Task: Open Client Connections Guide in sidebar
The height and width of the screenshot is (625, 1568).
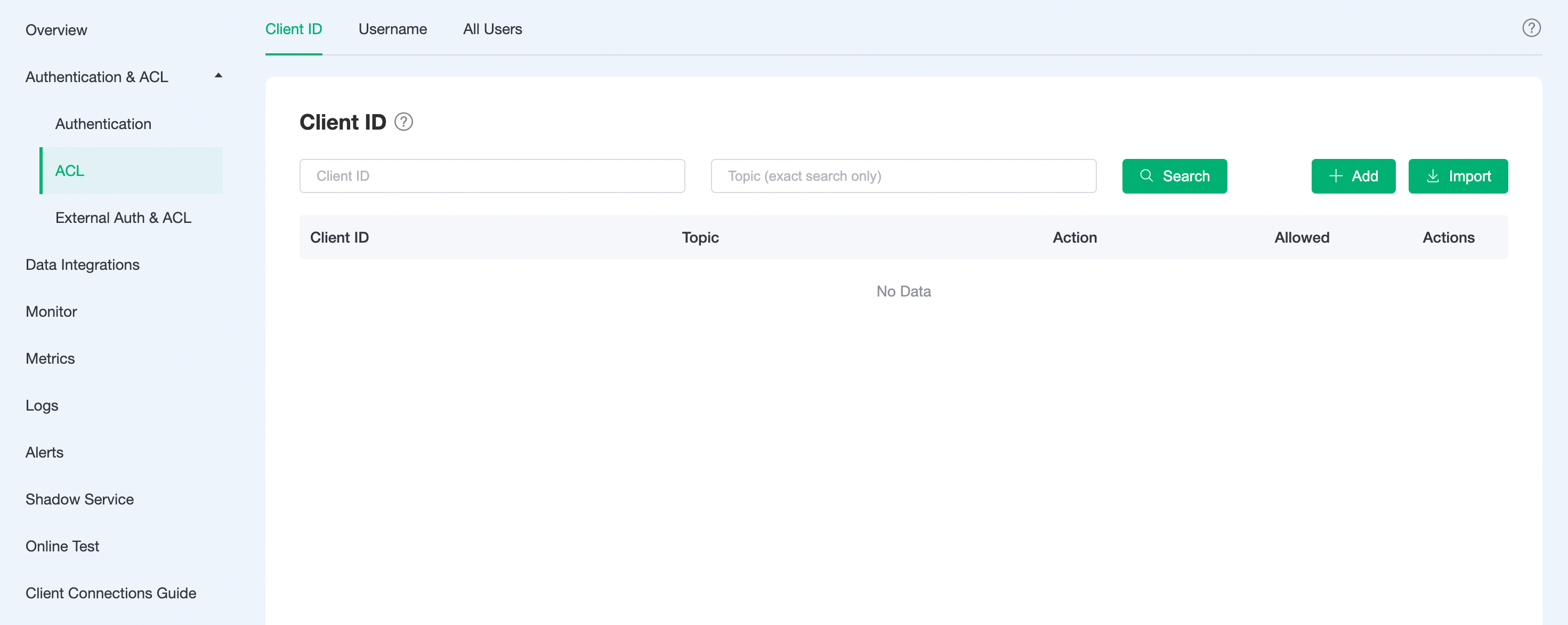Action: (x=111, y=592)
